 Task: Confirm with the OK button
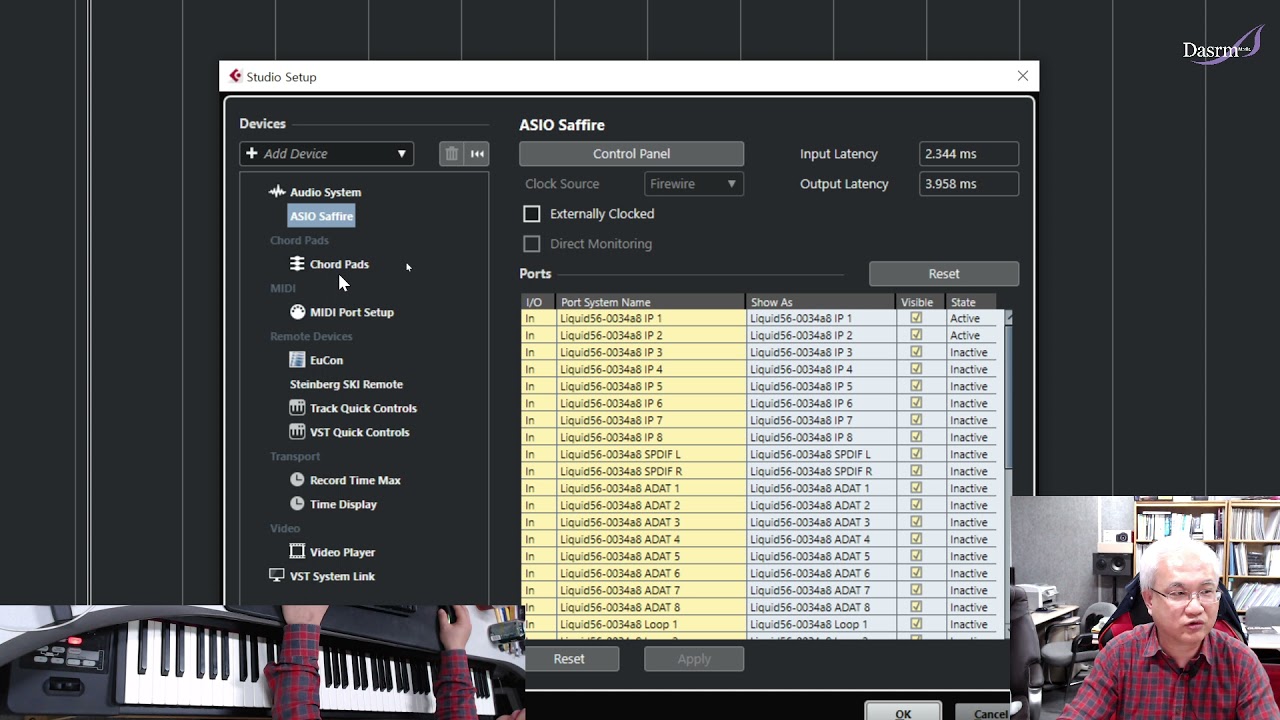coord(903,712)
